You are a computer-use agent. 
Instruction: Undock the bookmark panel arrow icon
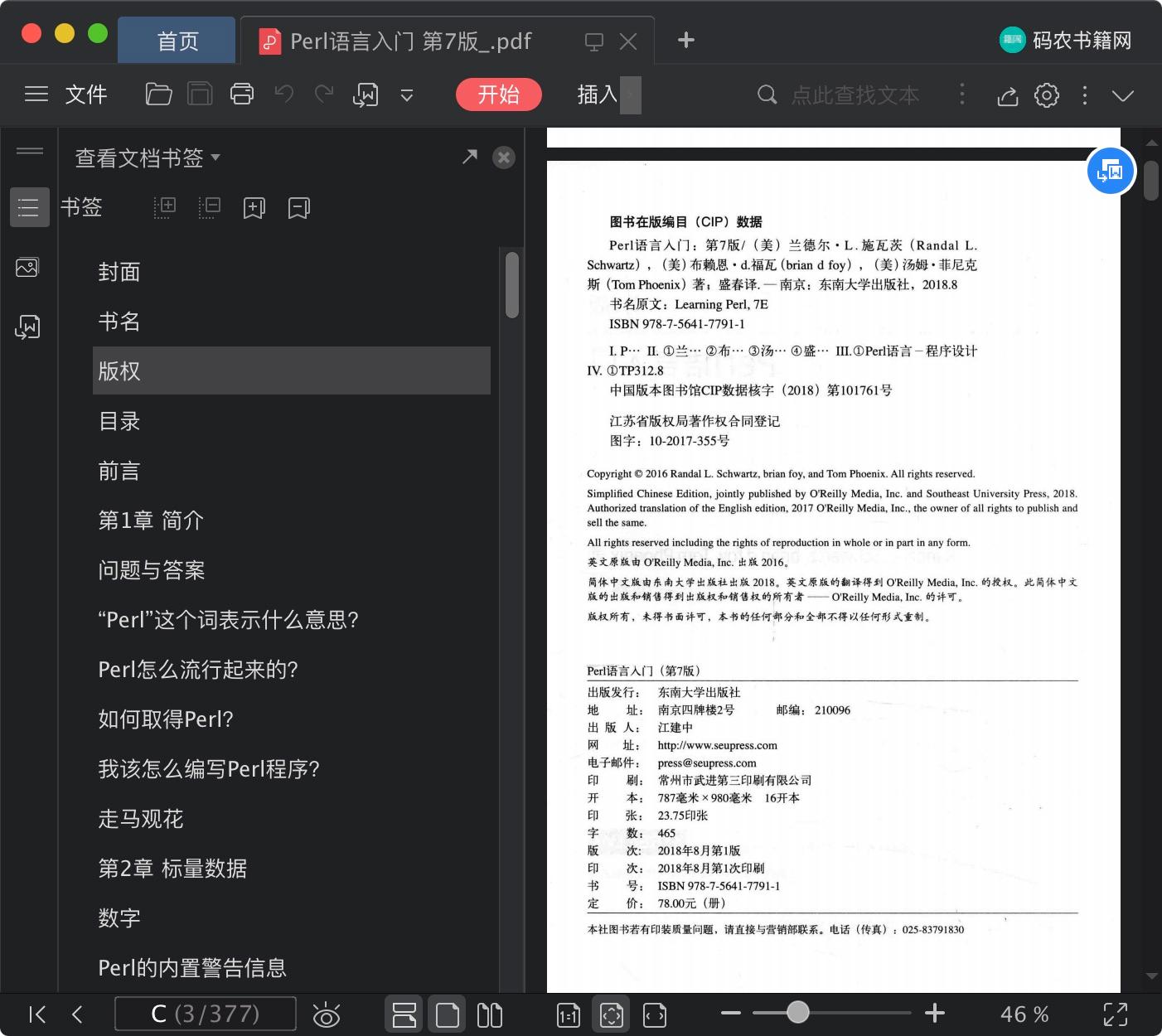[x=470, y=157]
